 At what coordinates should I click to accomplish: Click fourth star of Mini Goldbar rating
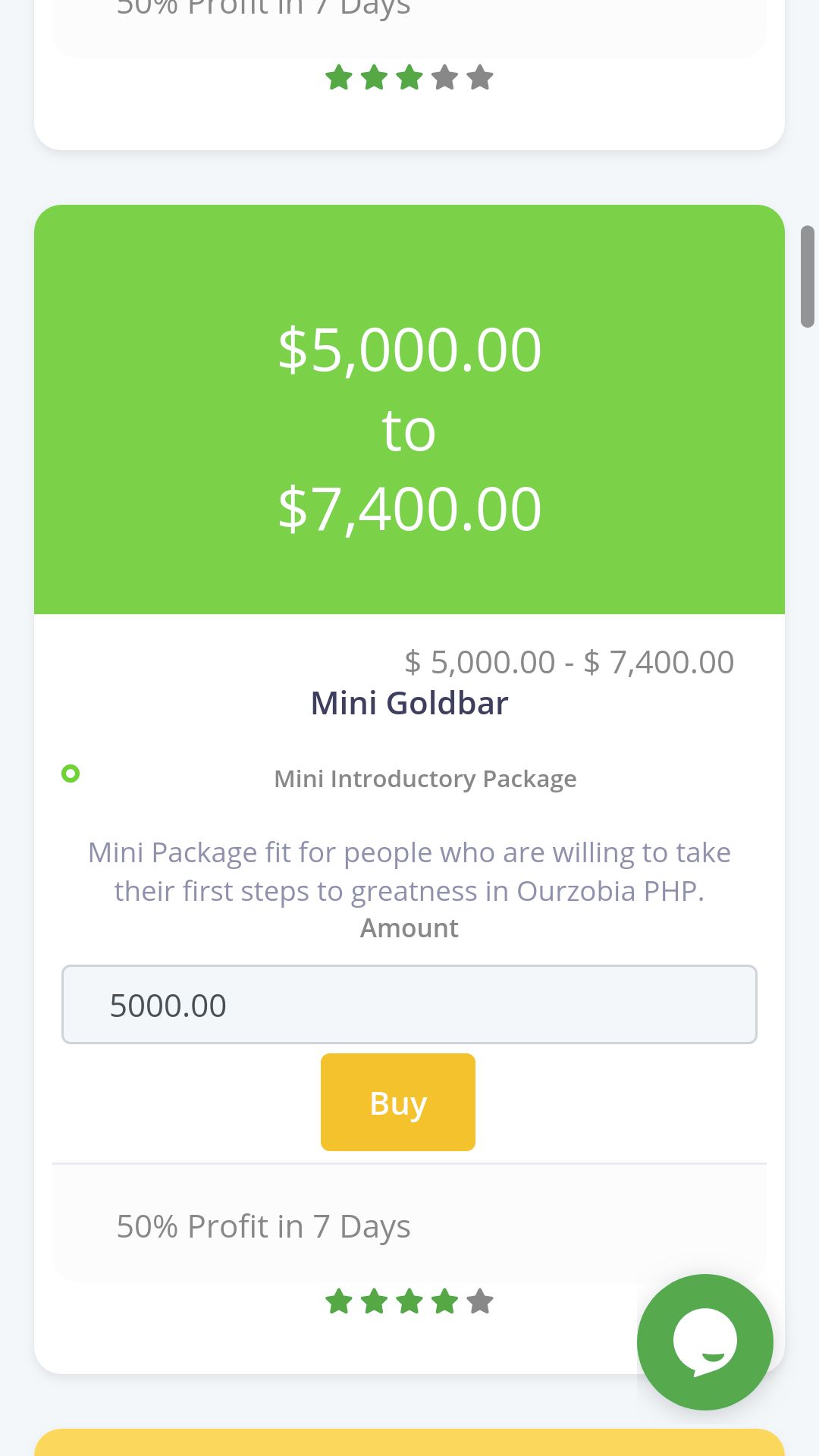coord(444,1302)
